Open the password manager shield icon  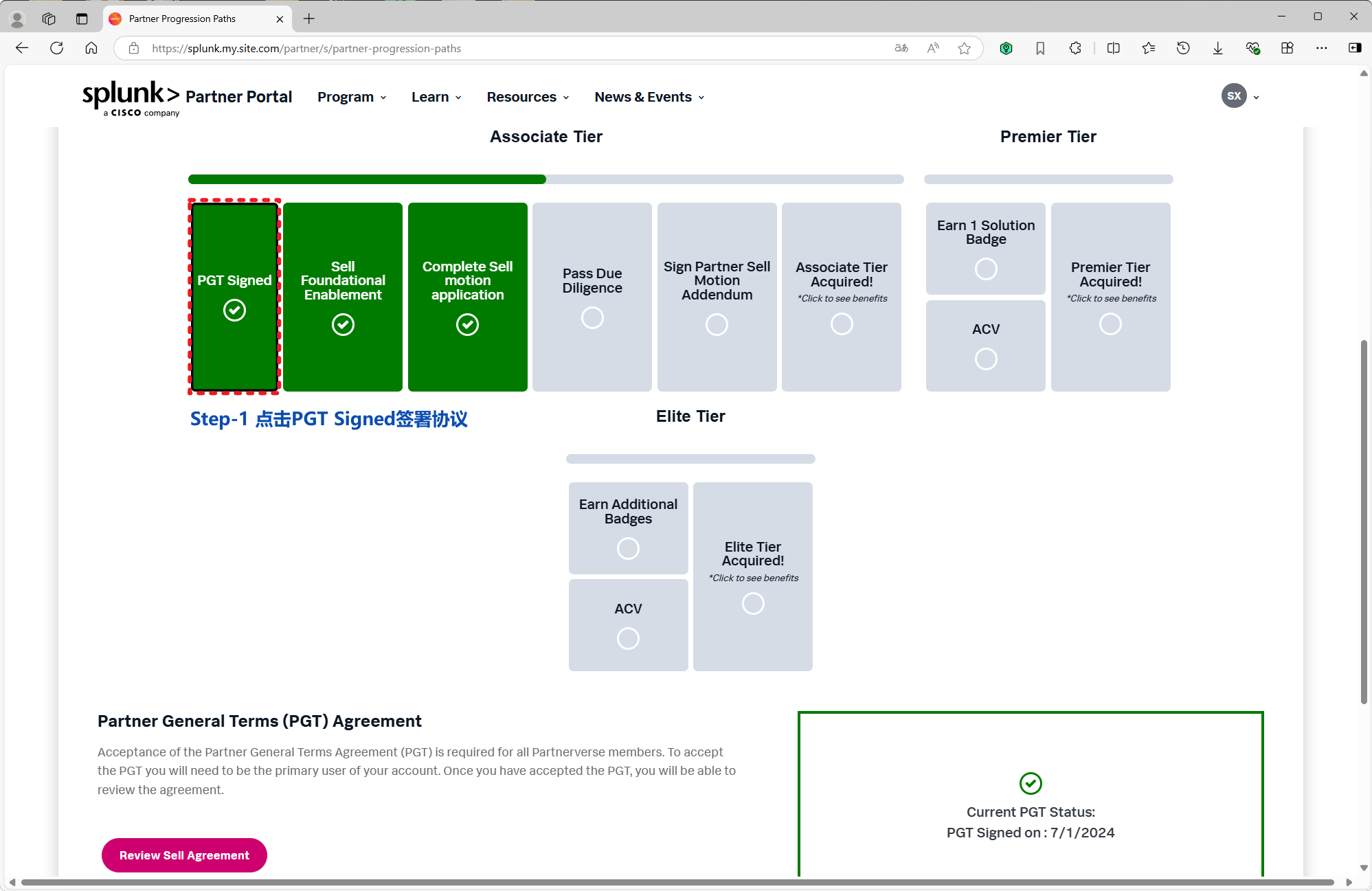(x=1006, y=48)
